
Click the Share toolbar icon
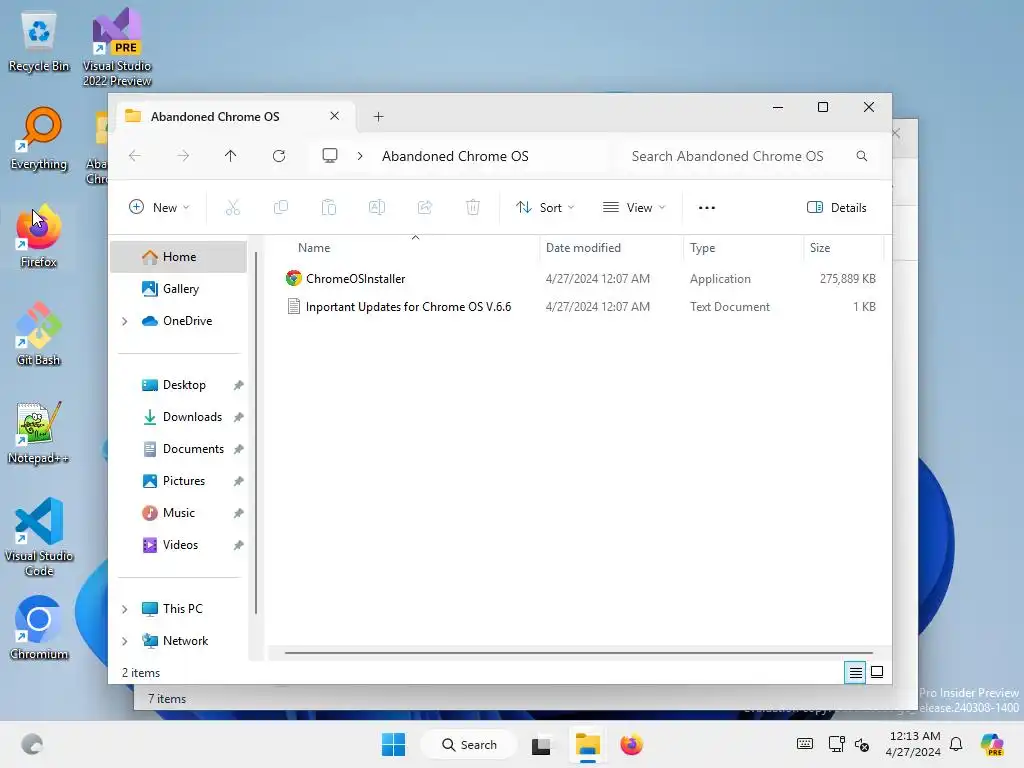tap(425, 208)
